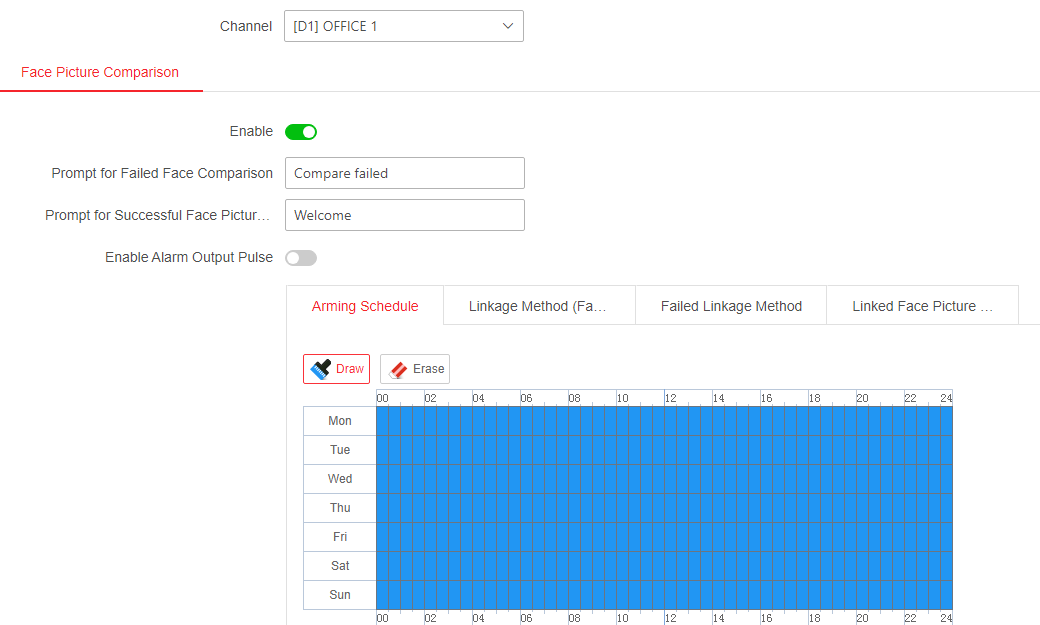Click the 12 hour marker on top ruler
Image resolution: width=1040 pixels, height=625 pixels.
tap(670, 398)
